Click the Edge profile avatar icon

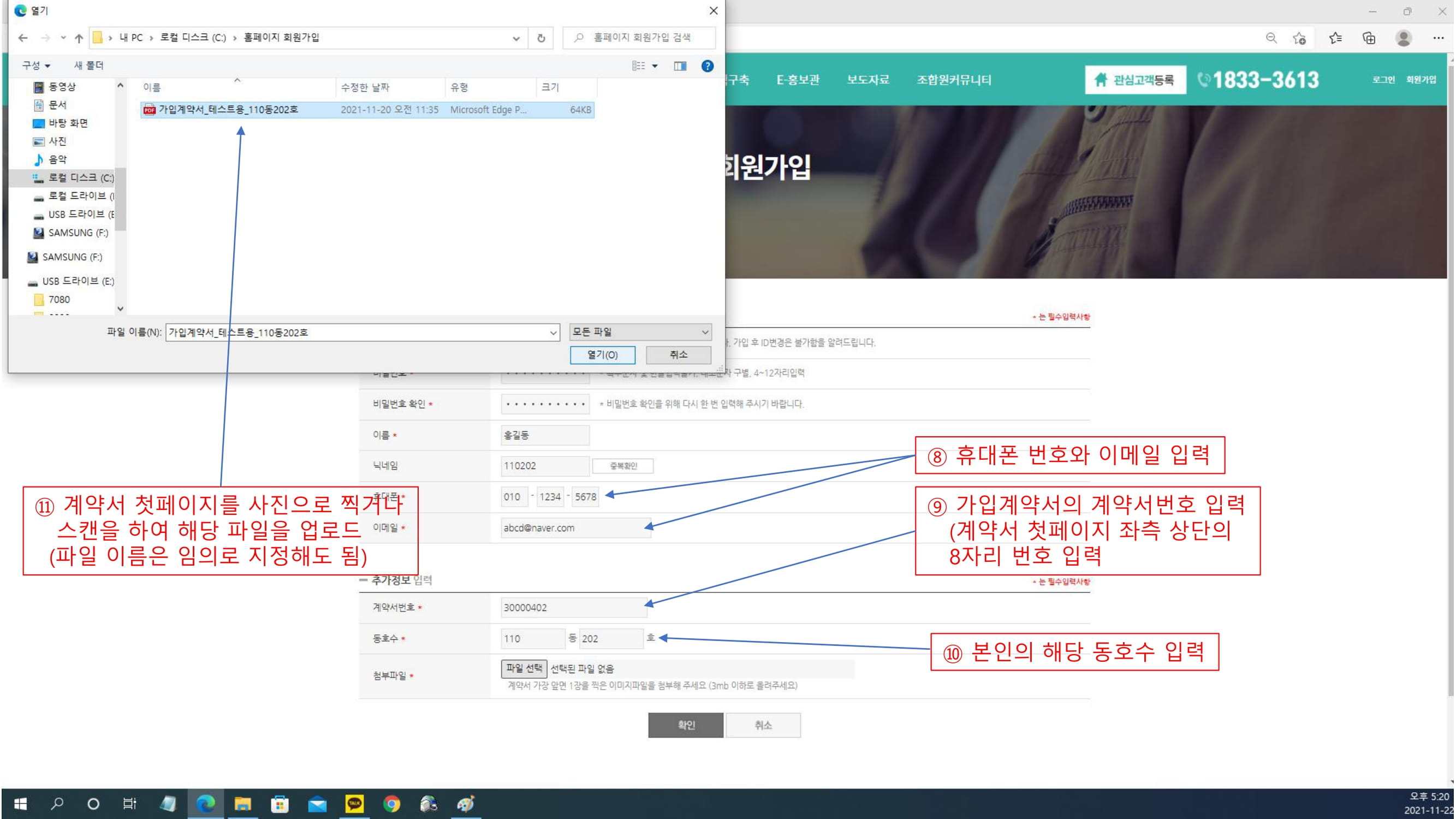click(x=1404, y=38)
